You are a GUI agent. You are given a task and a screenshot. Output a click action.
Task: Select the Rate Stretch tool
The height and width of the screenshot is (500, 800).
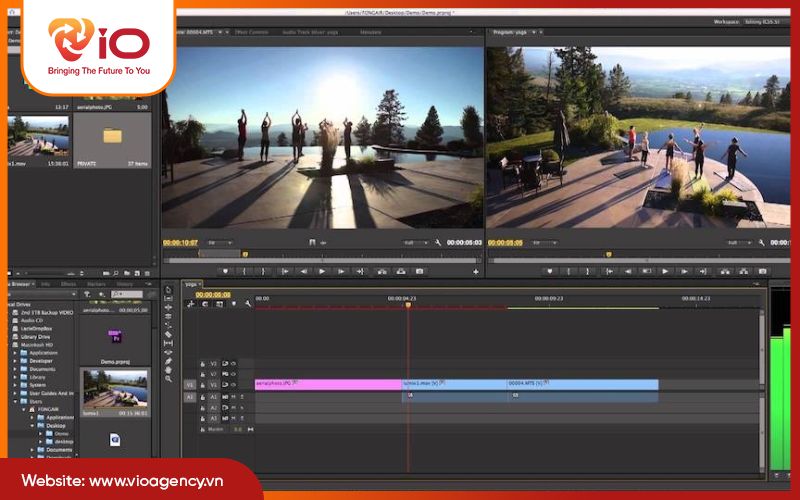(168, 326)
